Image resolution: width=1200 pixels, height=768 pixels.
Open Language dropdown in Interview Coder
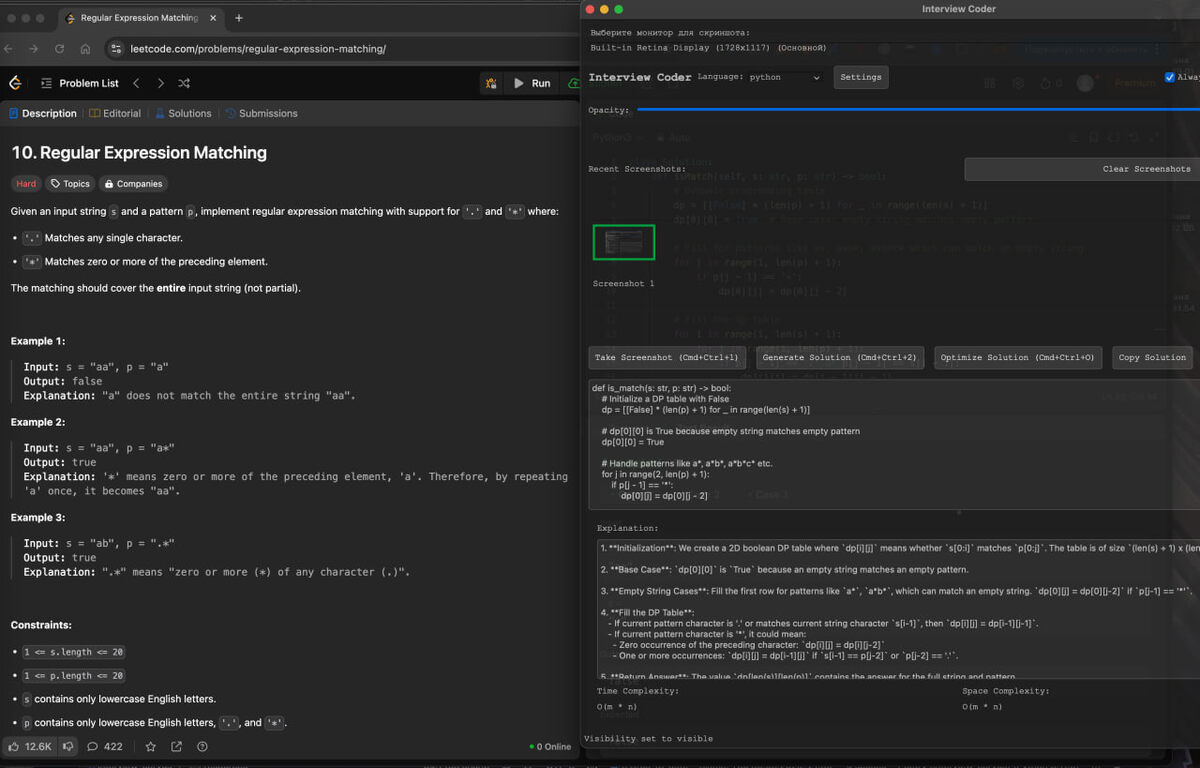pos(784,77)
